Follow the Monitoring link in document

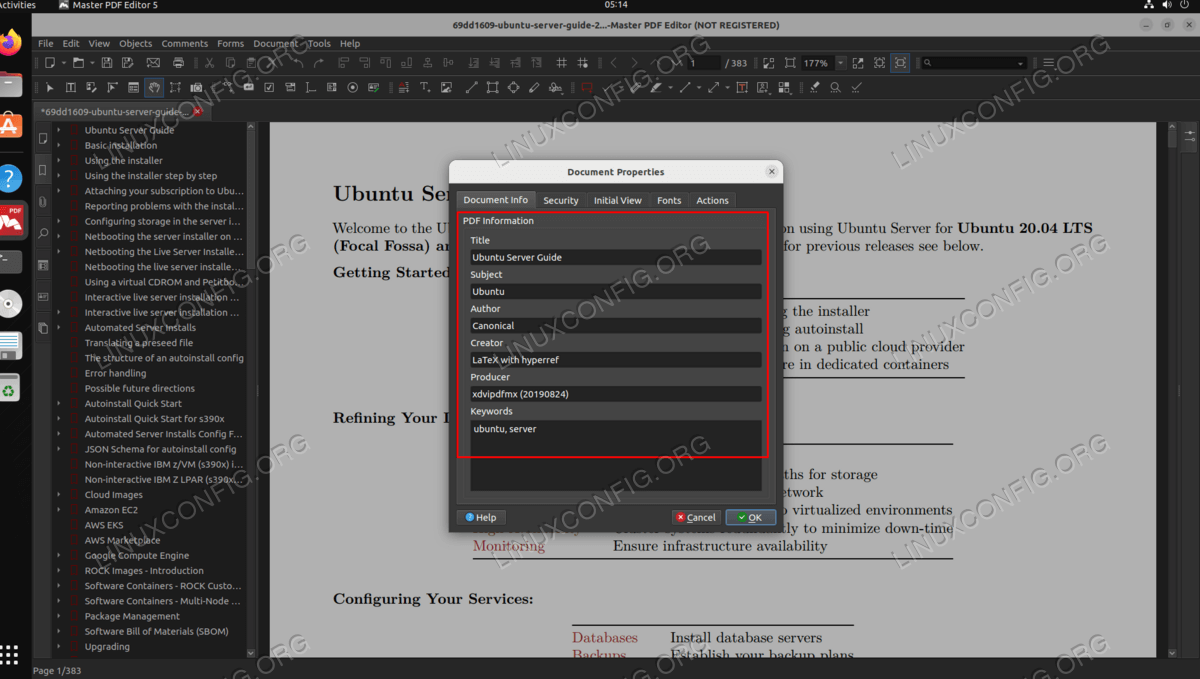[509, 546]
